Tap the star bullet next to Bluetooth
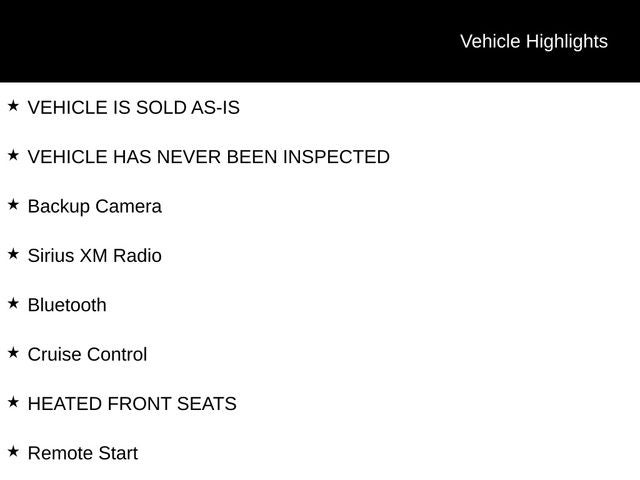640x480 pixels. [x=13, y=303]
